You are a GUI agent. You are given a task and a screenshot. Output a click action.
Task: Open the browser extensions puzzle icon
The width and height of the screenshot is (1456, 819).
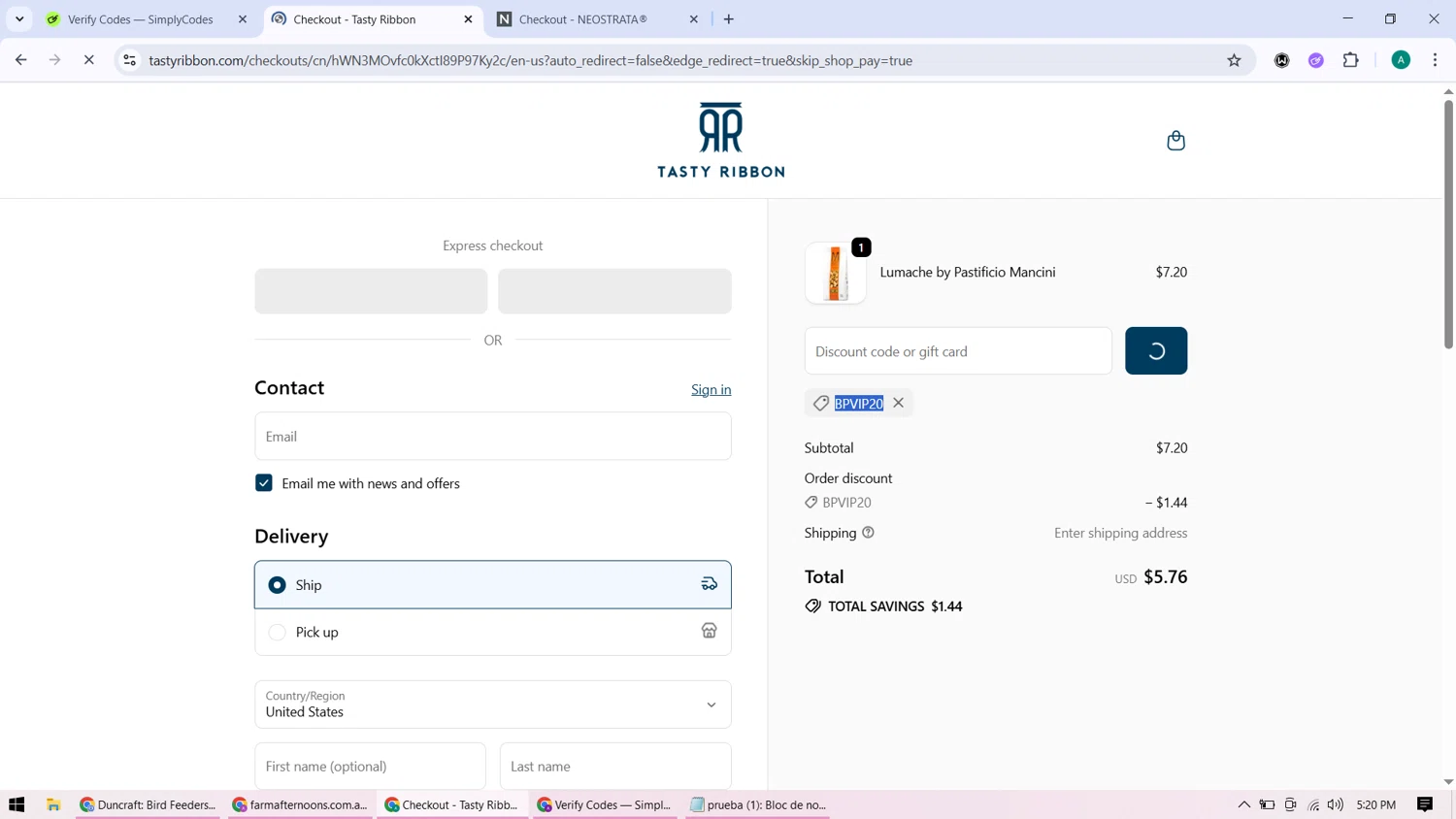tap(1351, 60)
